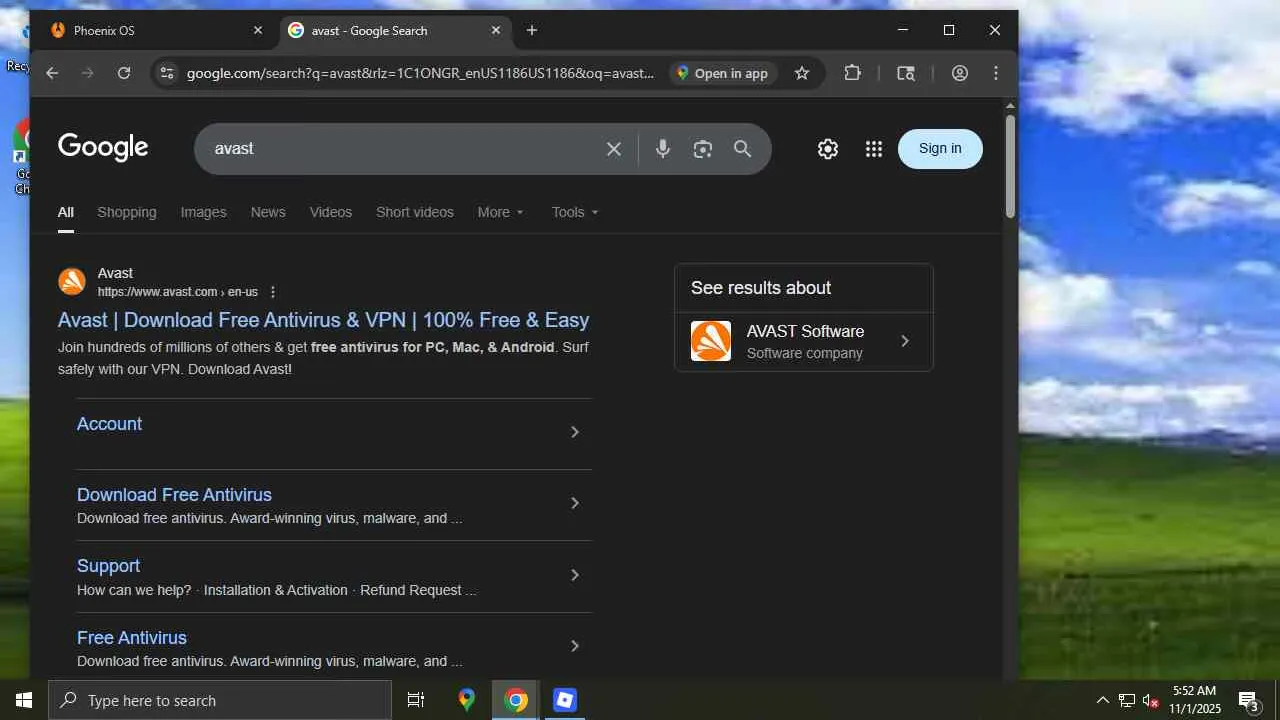Close the Phoenix OS tab
This screenshot has height=720, width=1280.
click(258, 31)
